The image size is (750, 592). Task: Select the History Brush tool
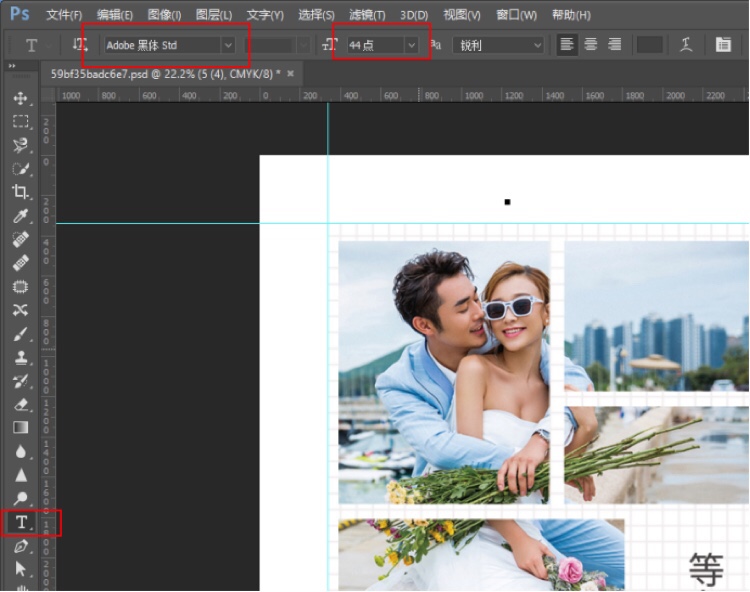click(x=20, y=381)
